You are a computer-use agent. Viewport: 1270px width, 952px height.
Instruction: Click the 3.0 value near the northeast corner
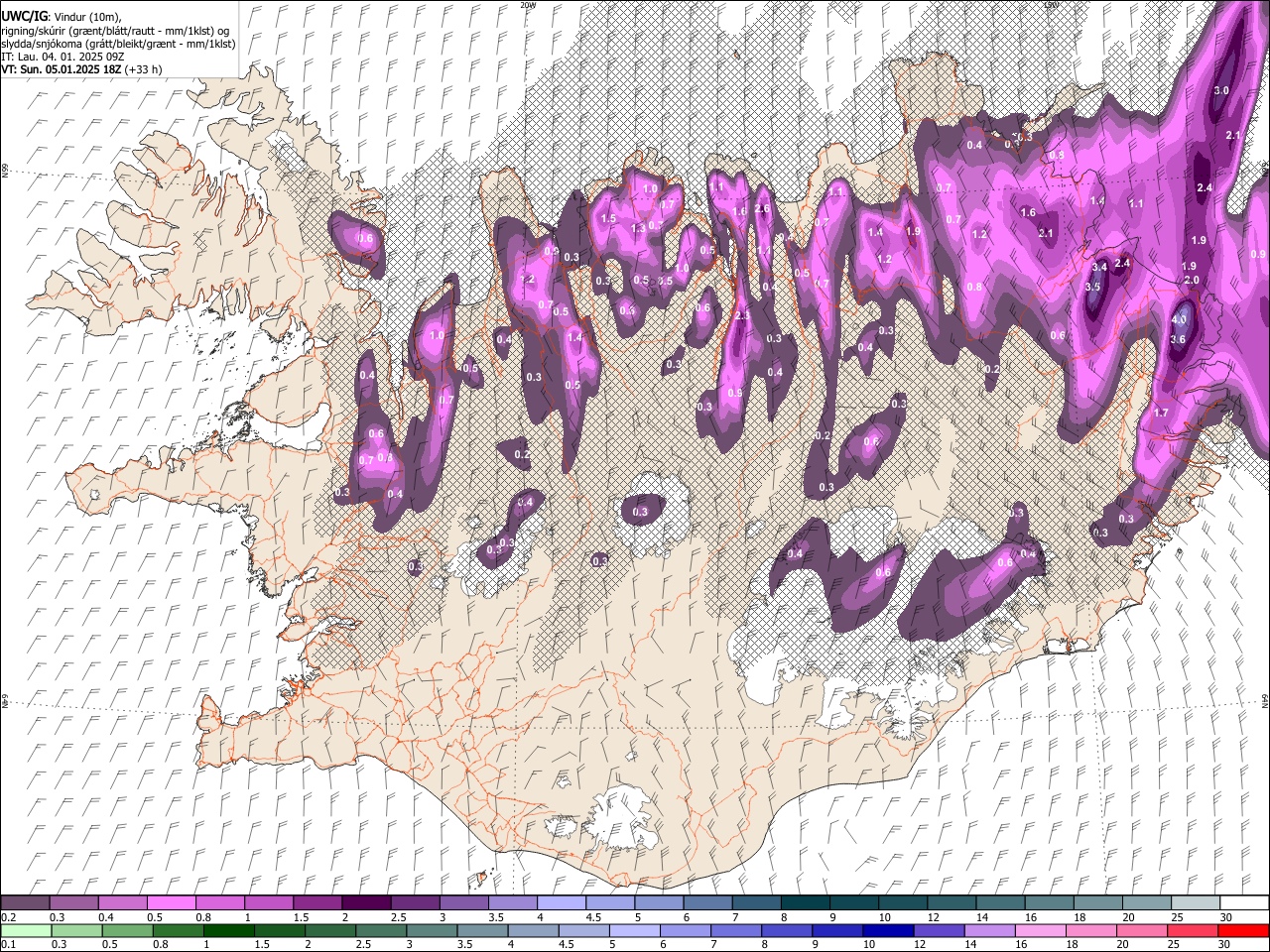pos(1221,90)
